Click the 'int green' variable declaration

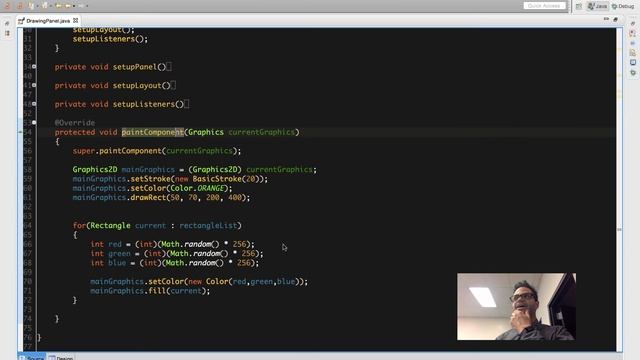point(111,253)
